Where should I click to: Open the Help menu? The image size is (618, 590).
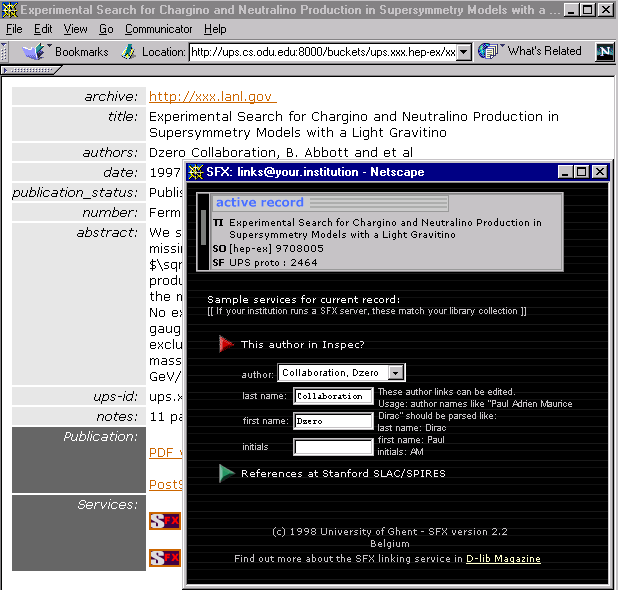215,29
